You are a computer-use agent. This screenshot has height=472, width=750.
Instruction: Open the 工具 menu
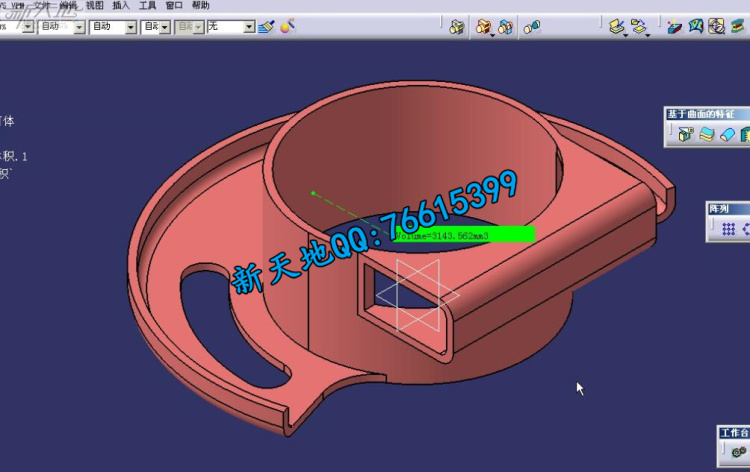click(x=147, y=5)
